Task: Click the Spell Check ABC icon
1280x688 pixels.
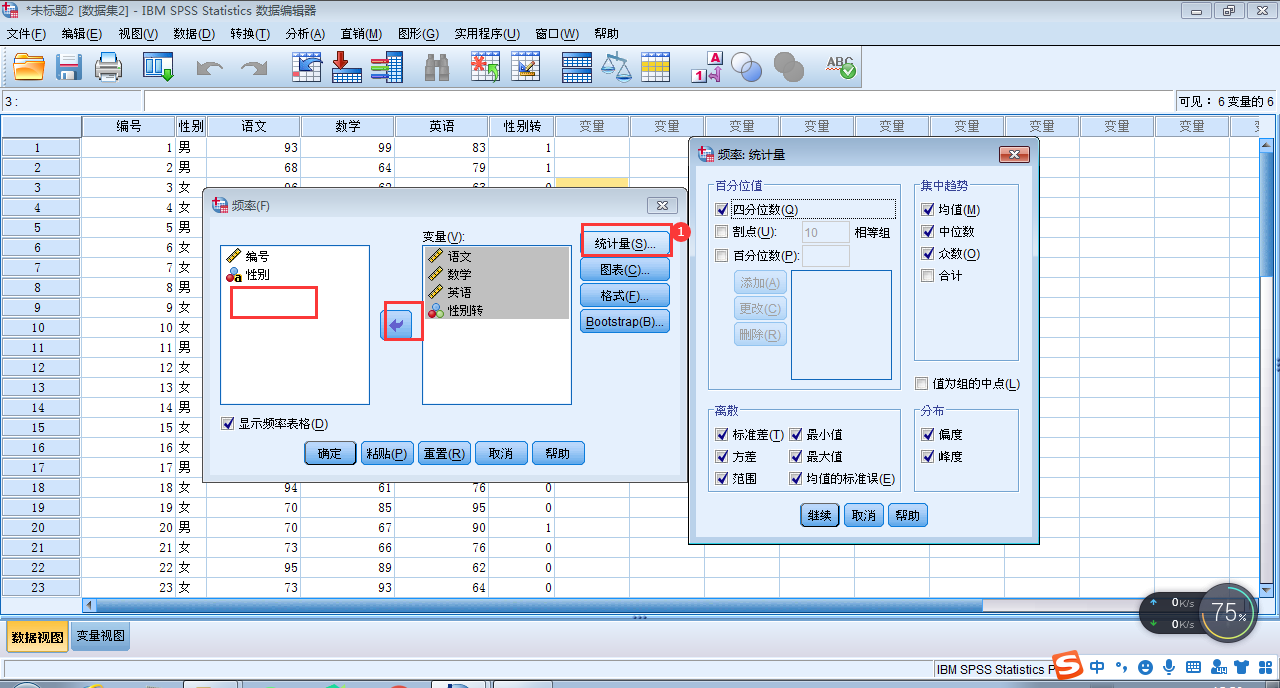Action: [x=840, y=68]
